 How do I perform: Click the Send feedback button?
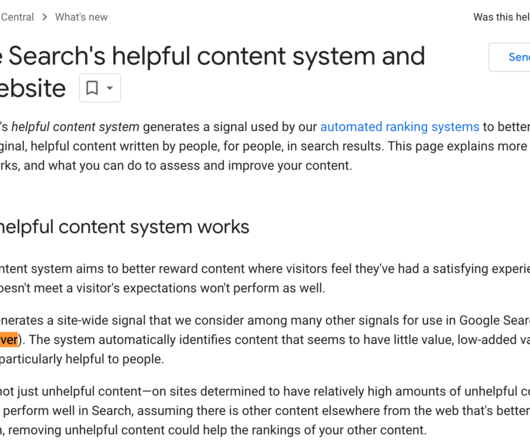pos(509,57)
